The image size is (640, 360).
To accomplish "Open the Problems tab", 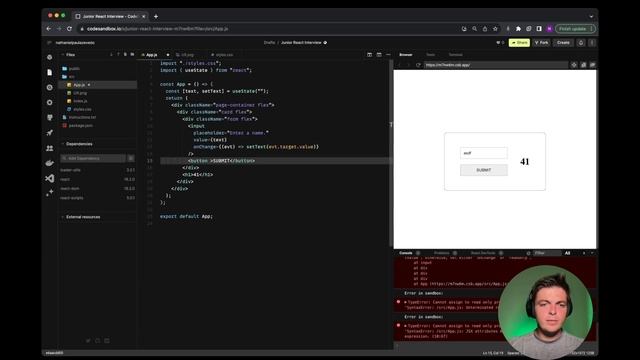I will coord(442,253).
